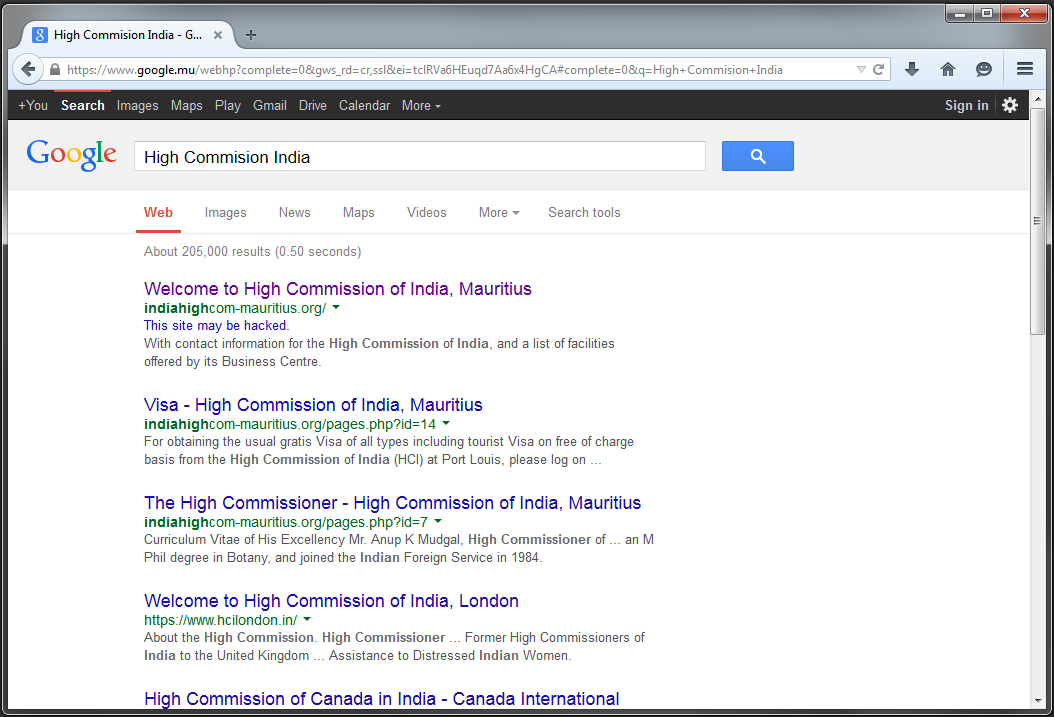
Task: Expand the More menu in black bar
Action: click(421, 106)
